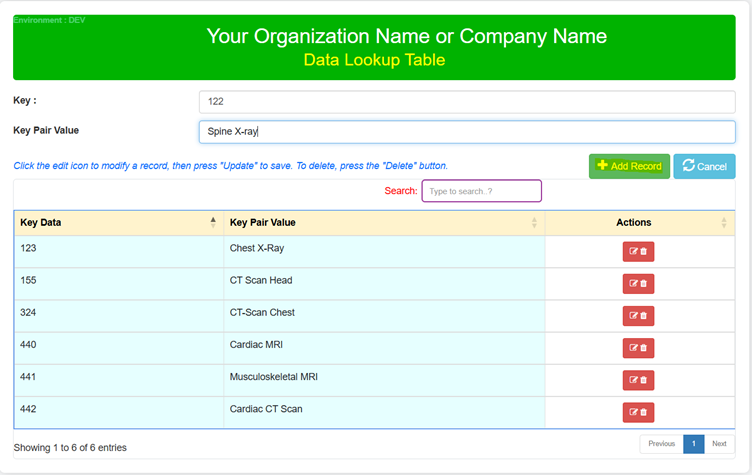Click into the Key input field

(x=466, y=101)
